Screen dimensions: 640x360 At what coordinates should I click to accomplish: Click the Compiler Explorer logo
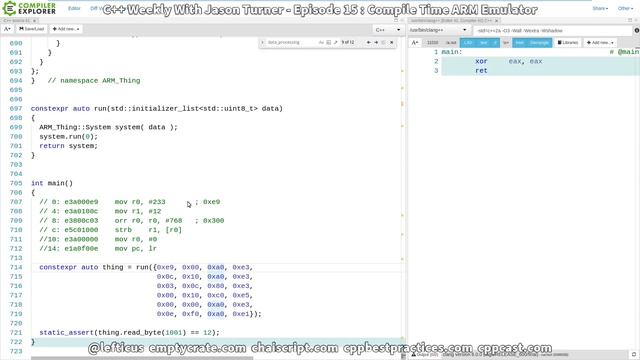coord(29,8)
